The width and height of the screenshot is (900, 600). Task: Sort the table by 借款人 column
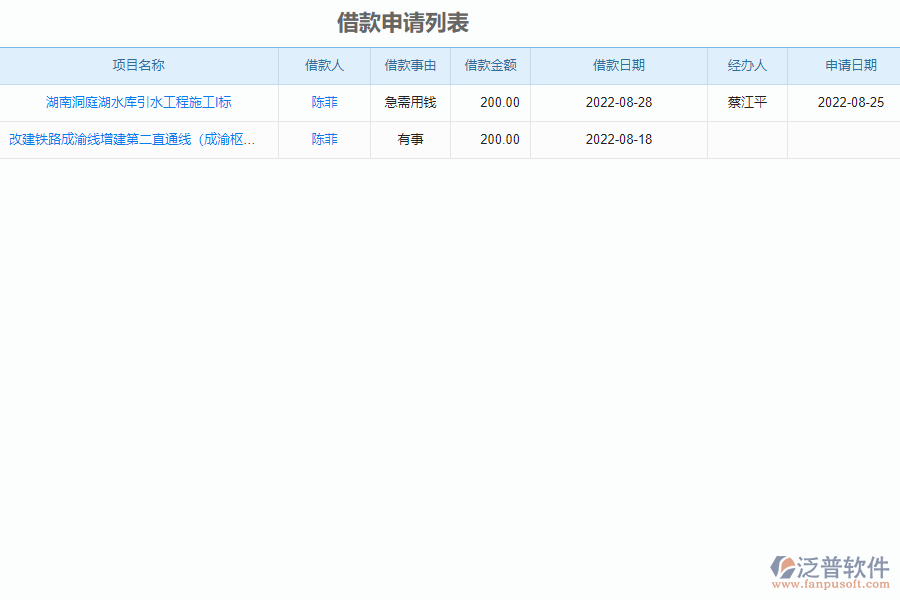(323, 65)
